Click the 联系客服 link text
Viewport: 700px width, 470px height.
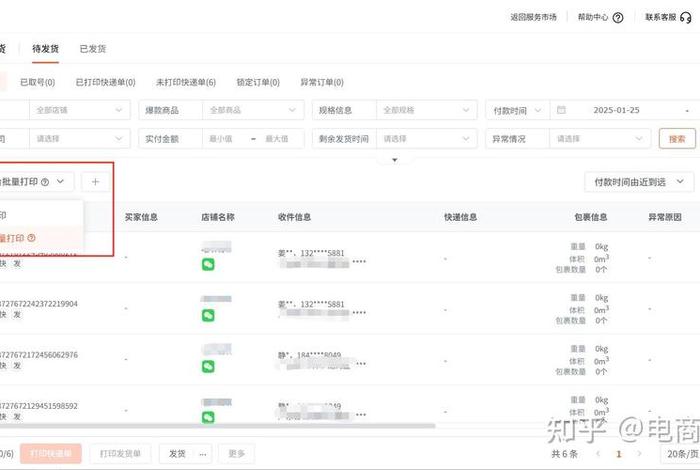[x=661, y=17]
